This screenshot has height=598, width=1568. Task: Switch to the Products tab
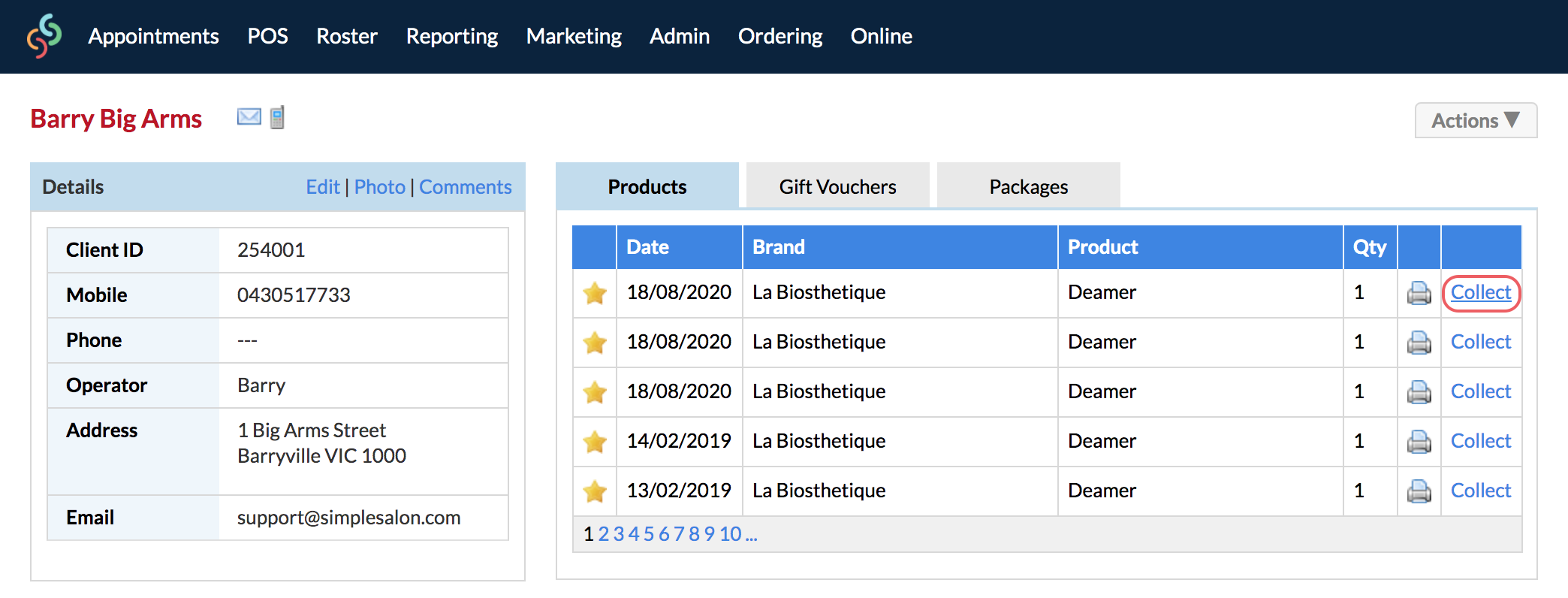tap(647, 186)
